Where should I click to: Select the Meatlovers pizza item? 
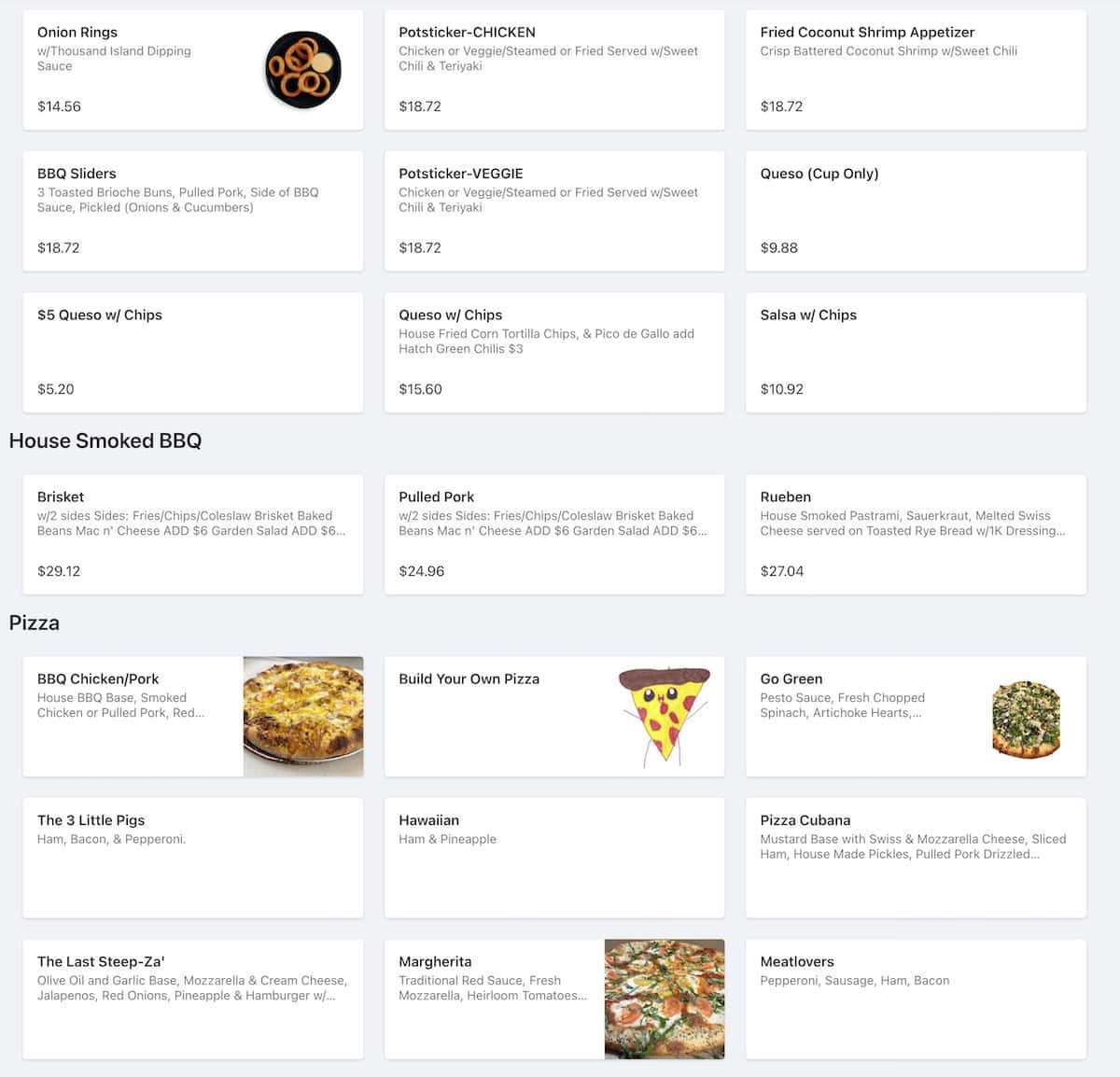click(916, 999)
